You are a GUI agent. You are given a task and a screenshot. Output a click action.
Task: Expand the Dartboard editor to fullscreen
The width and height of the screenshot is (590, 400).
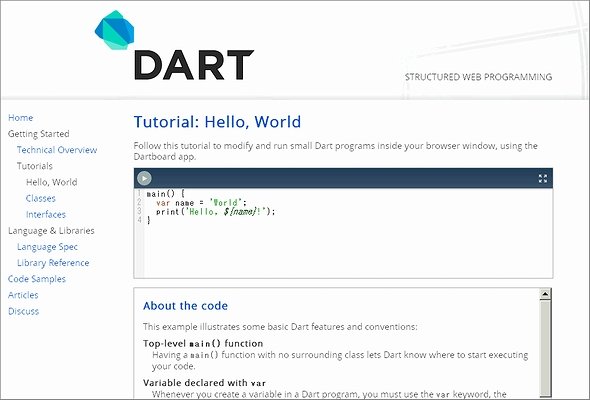click(543, 178)
